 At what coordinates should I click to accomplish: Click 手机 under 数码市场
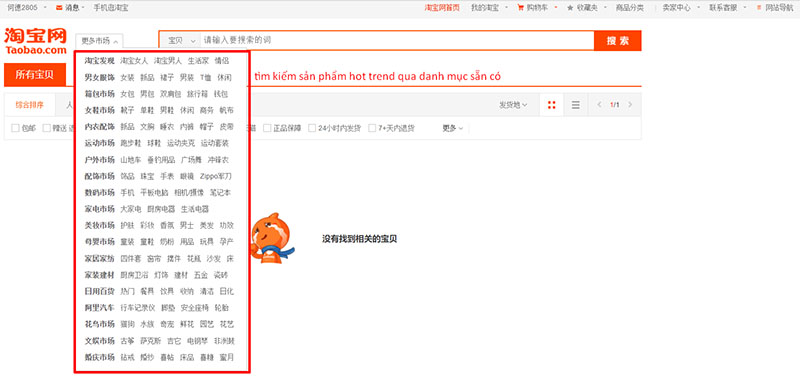[x=127, y=192]
